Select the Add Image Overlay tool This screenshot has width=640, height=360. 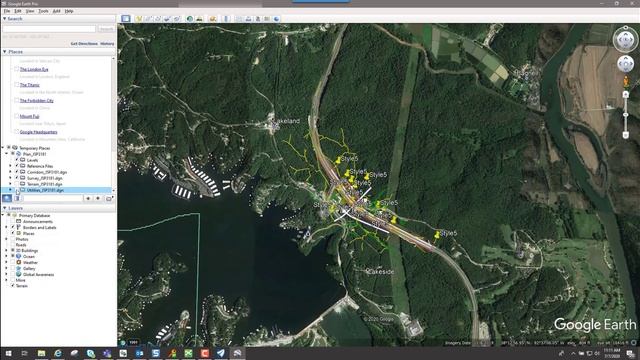[167, 19]
